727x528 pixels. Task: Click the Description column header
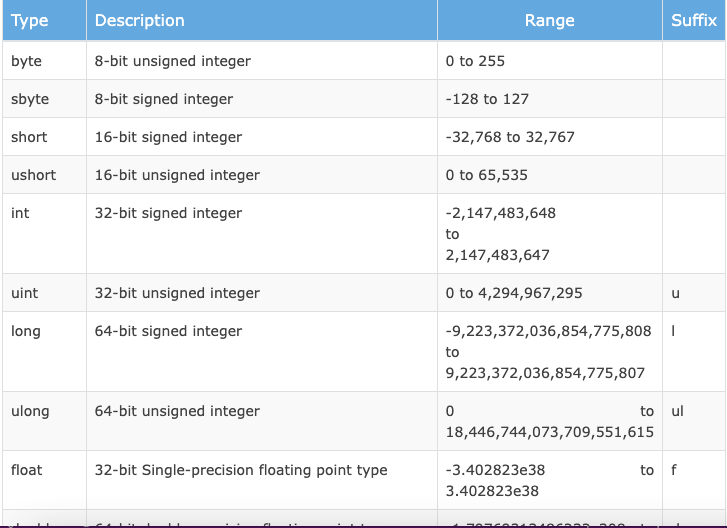point(139,21)
